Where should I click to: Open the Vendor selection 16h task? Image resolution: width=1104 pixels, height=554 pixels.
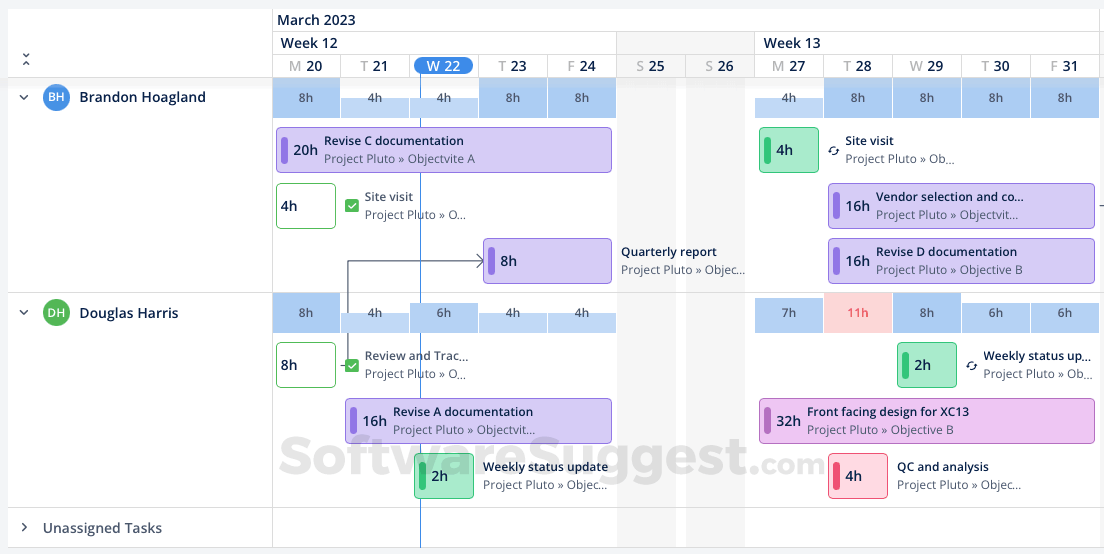click(x=960, y=206)
